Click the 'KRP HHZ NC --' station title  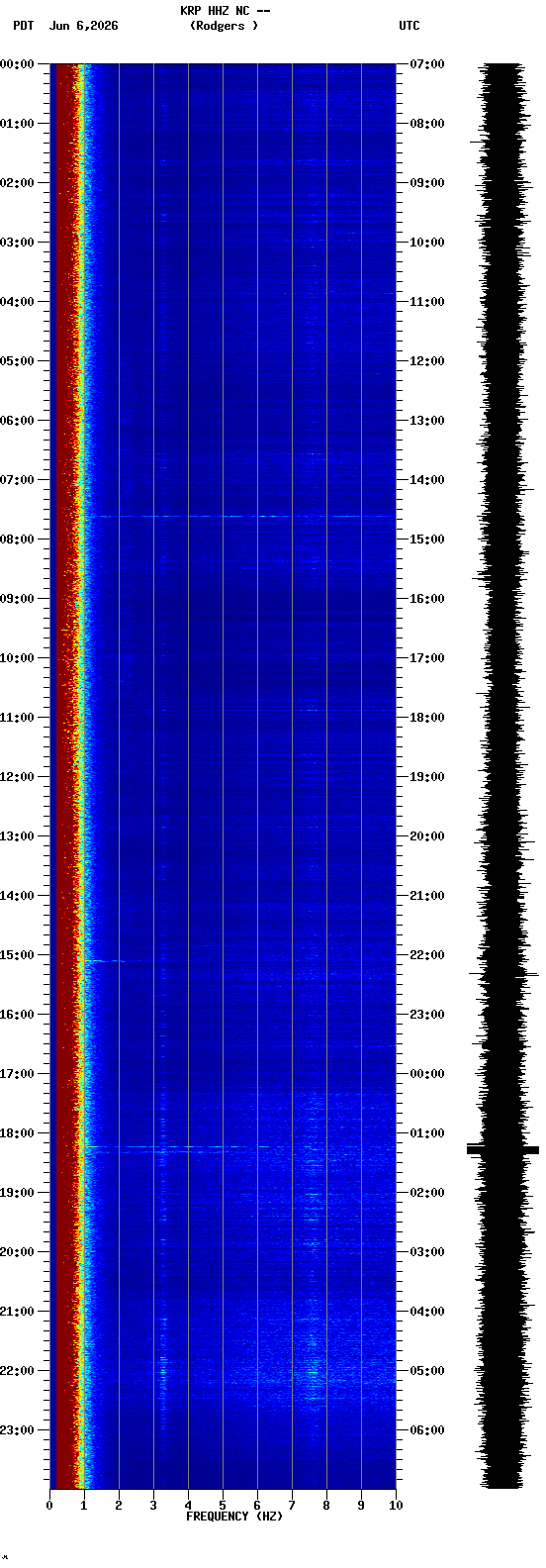click(x=225, y=11)
